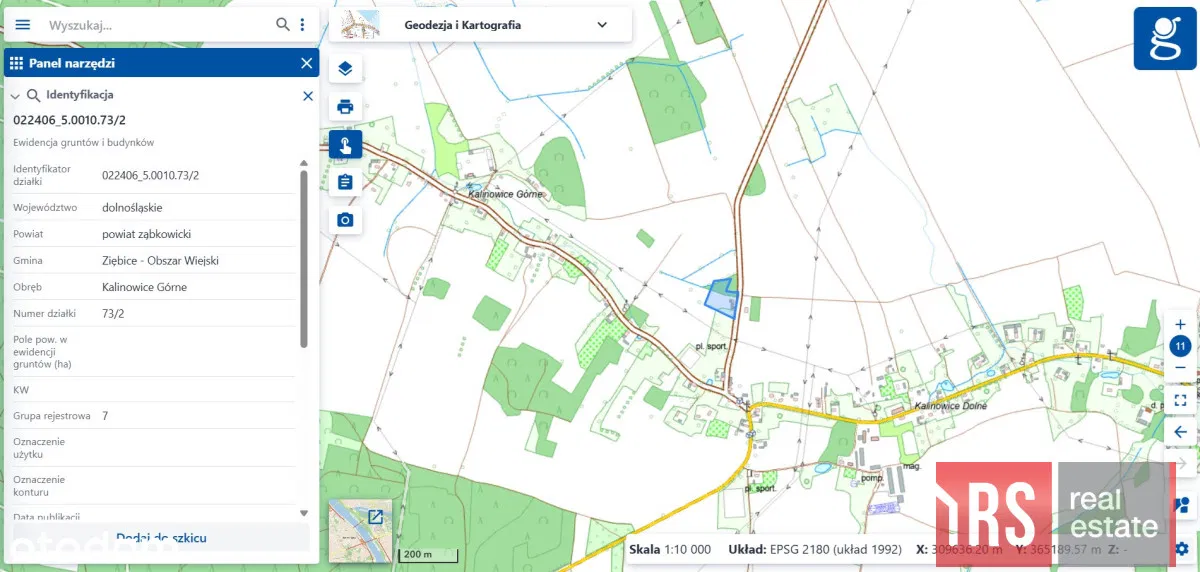Go back to previous map view
This screenshot has height=572, width=1200.
1180,432
